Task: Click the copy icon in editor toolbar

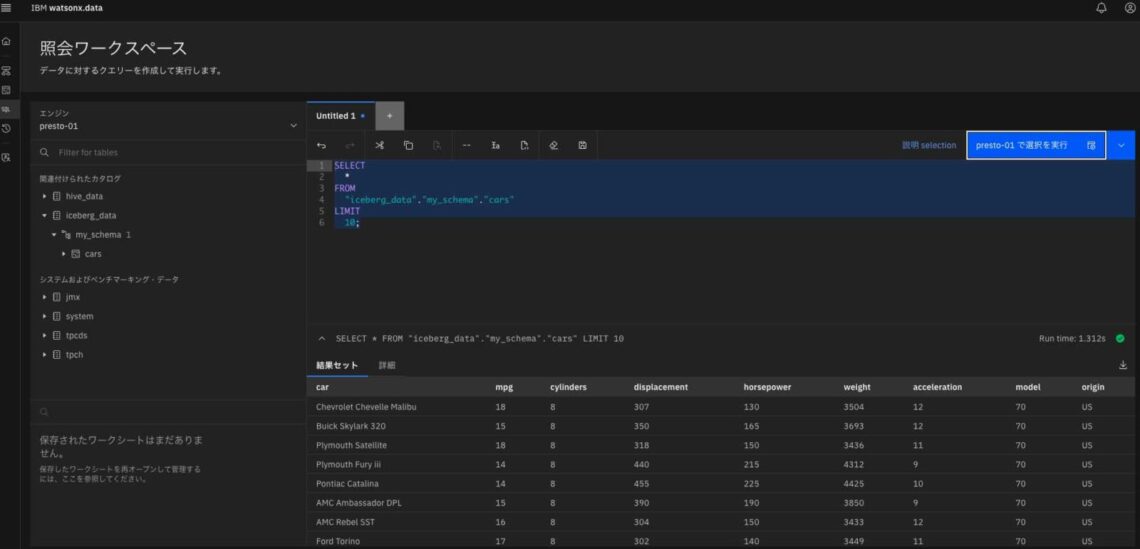Action: [408, 145]
